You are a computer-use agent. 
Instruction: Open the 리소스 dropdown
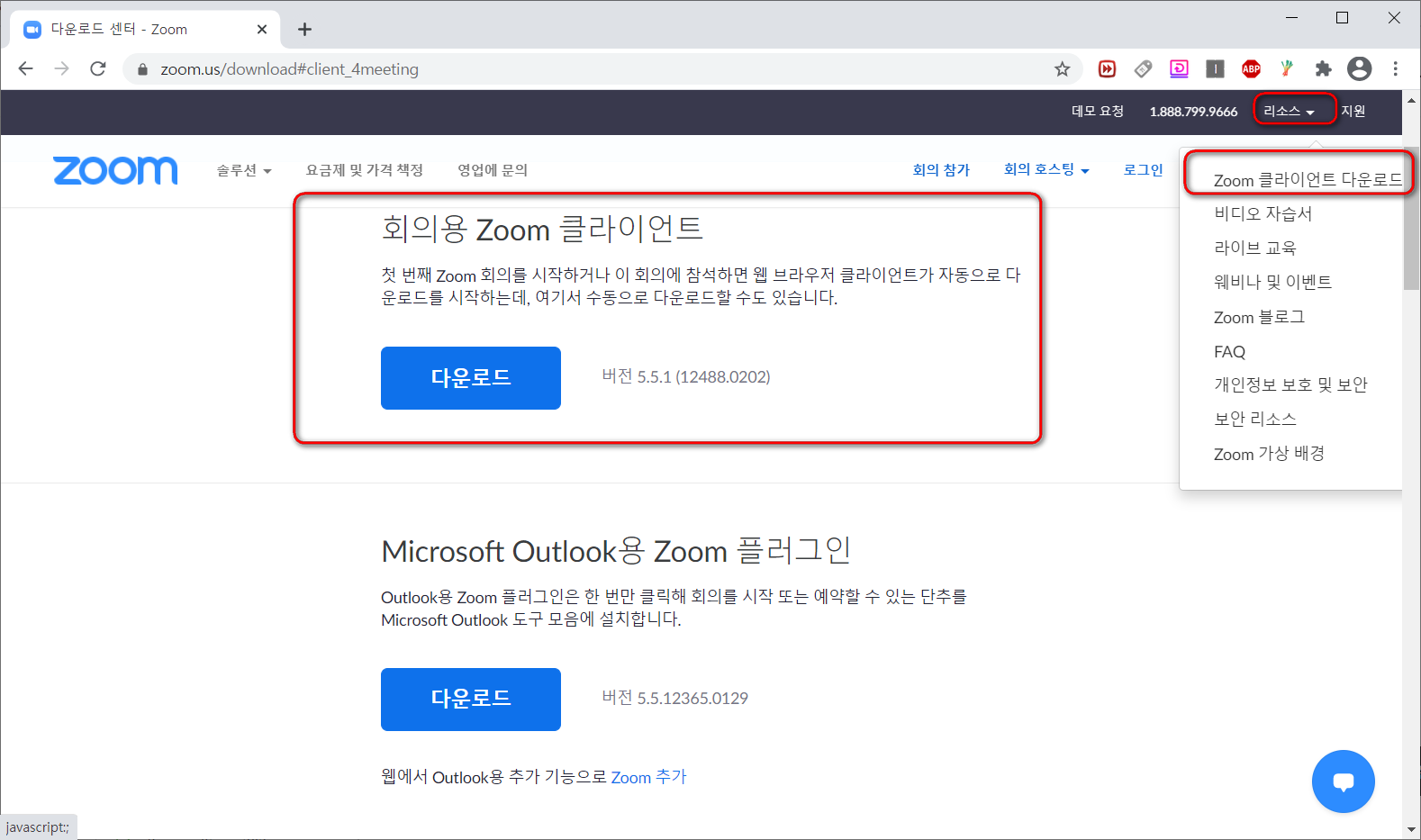click(x=1289, y=111)
